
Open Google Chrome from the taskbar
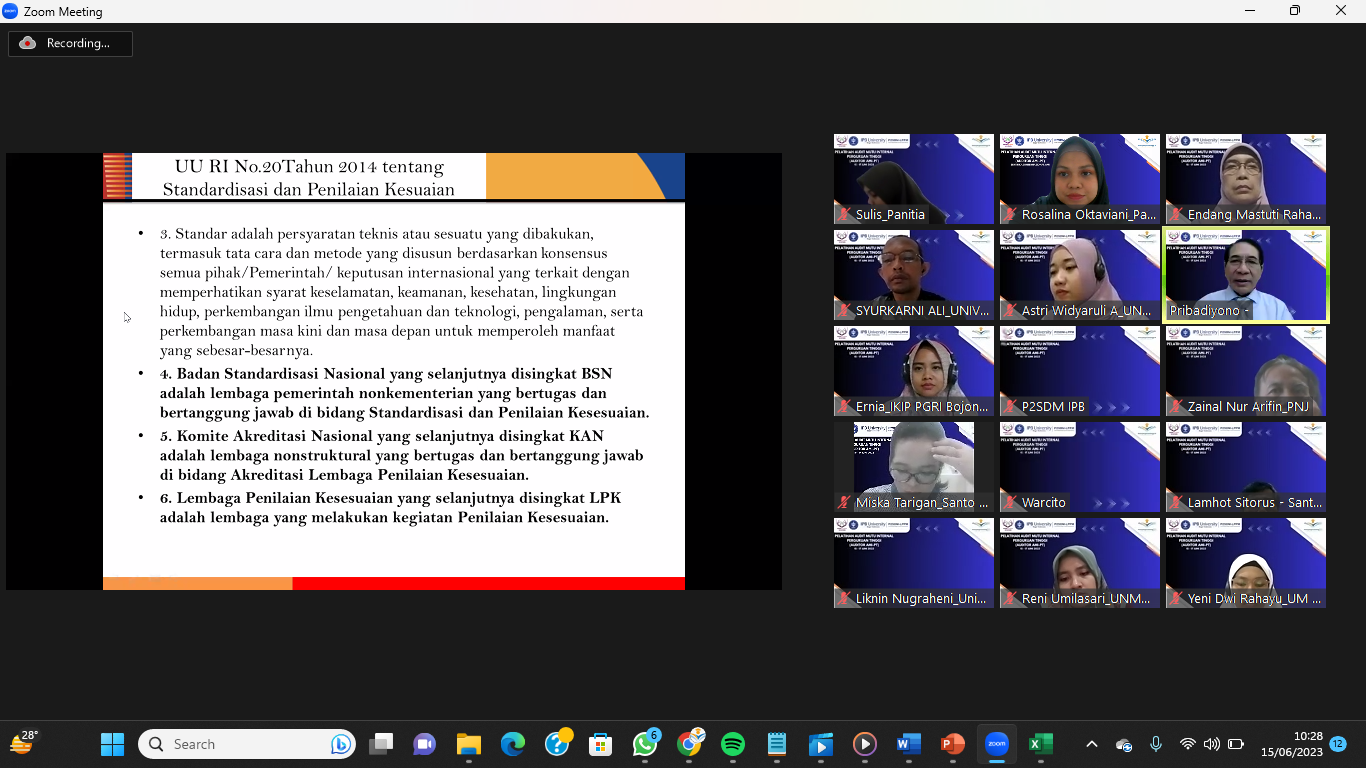pyautogui.click(x=689, y=744)
